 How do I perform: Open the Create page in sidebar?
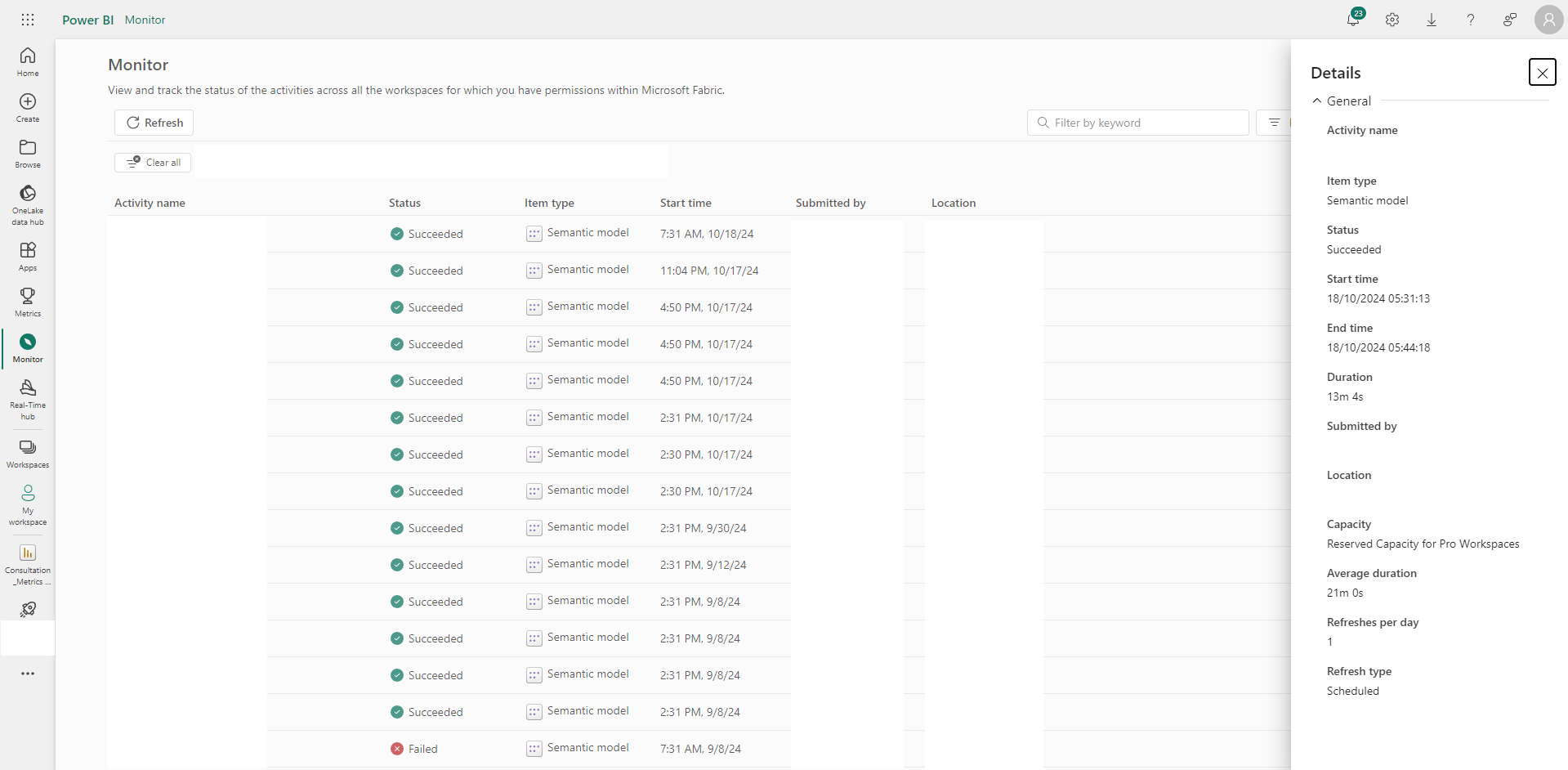(28, 108)
